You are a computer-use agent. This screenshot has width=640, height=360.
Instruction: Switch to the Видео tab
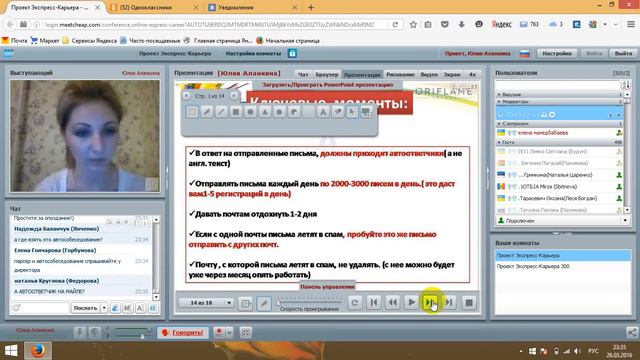pos(429,75)
